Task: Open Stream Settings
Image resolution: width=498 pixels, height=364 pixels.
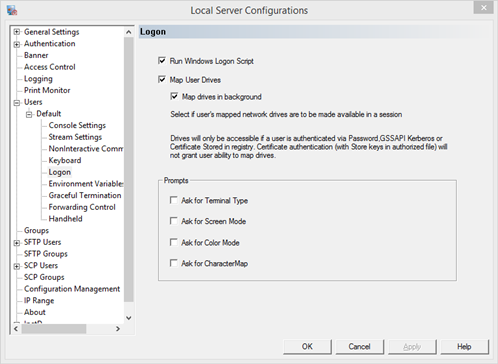Action: coord(75,137)
